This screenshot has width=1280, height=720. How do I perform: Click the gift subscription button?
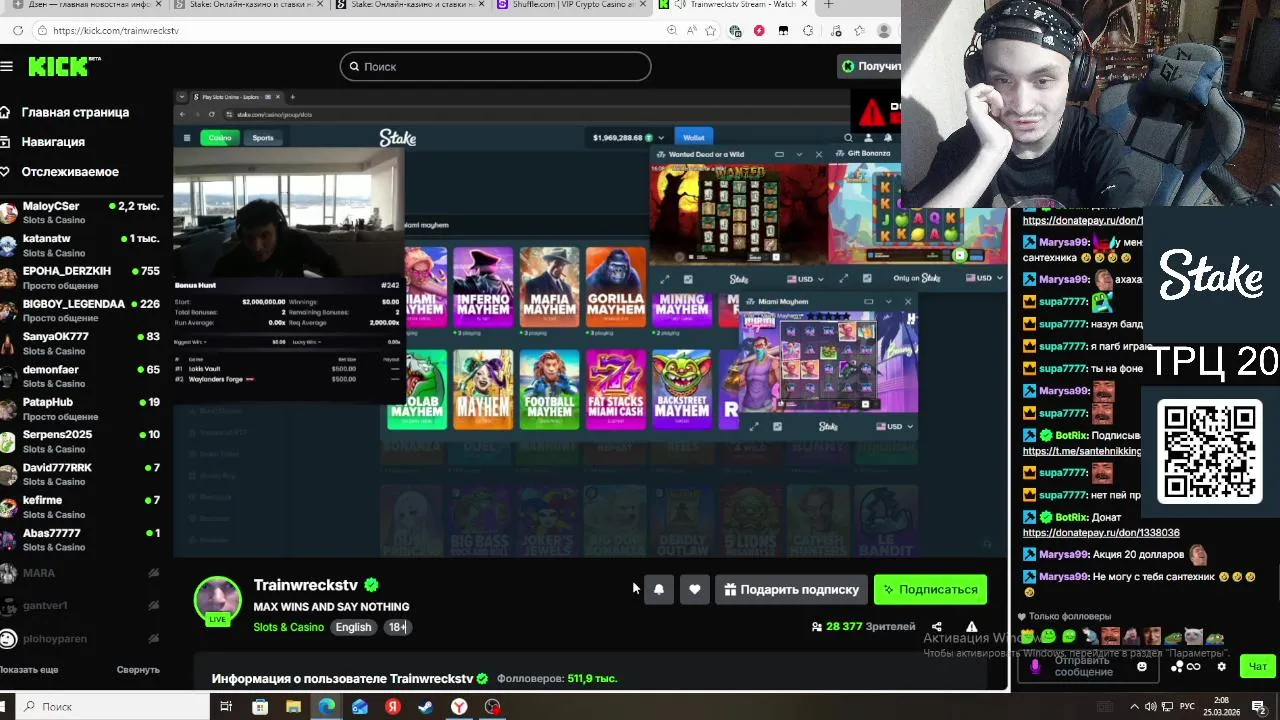click(791, 590)
